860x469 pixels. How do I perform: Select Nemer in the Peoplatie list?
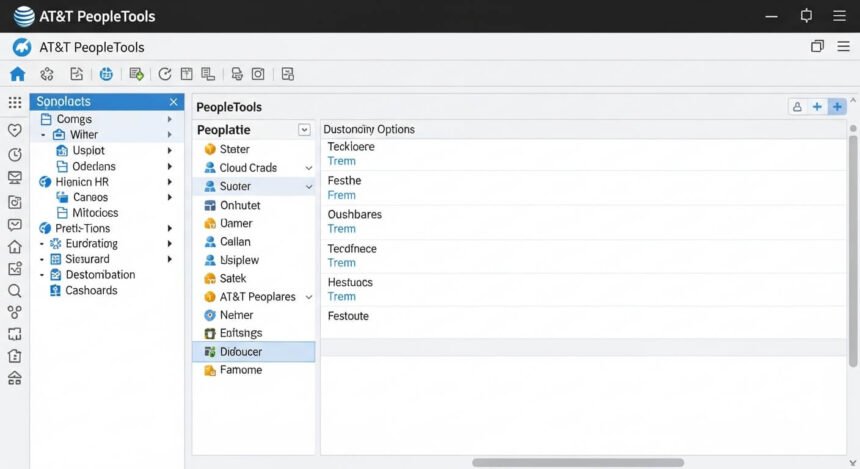point(253,315)
